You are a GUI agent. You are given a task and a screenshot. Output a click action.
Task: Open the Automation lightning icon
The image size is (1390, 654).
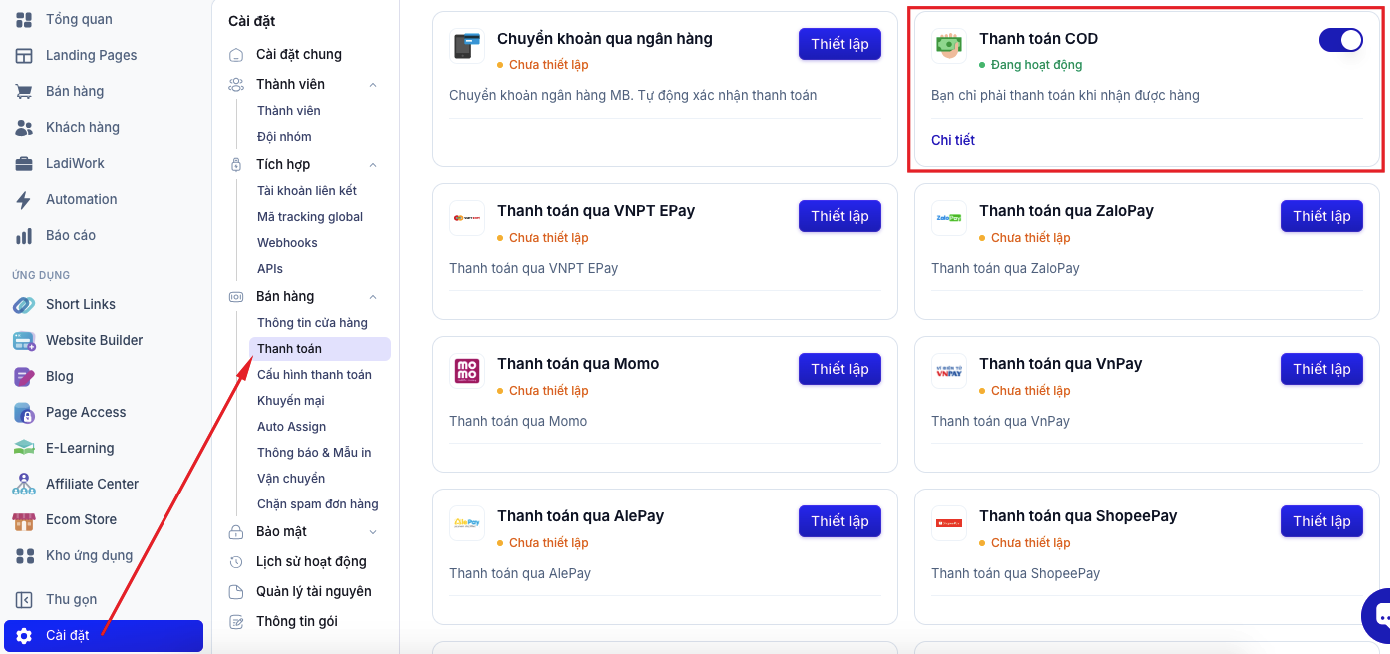(24, 199)
